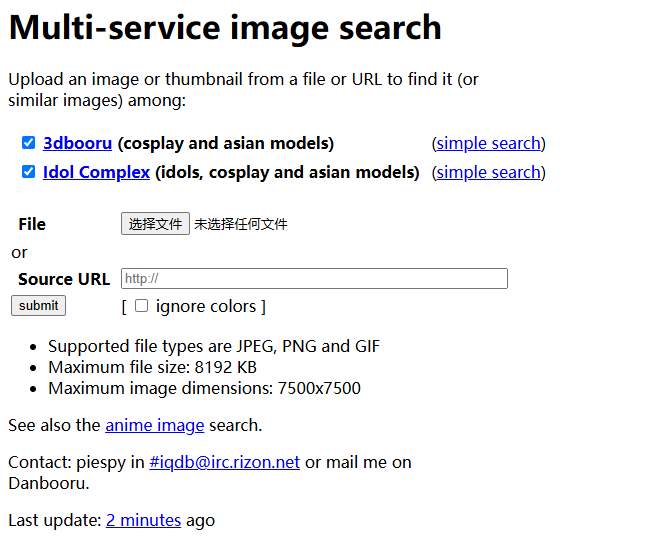Focus the Source URL input field
The width and height of the screenshot is (653, 539).
pyautogui.click(x=314, y=279)
